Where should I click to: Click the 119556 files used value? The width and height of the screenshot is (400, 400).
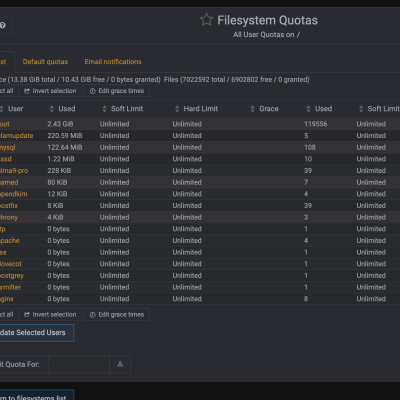click(315, 124)
